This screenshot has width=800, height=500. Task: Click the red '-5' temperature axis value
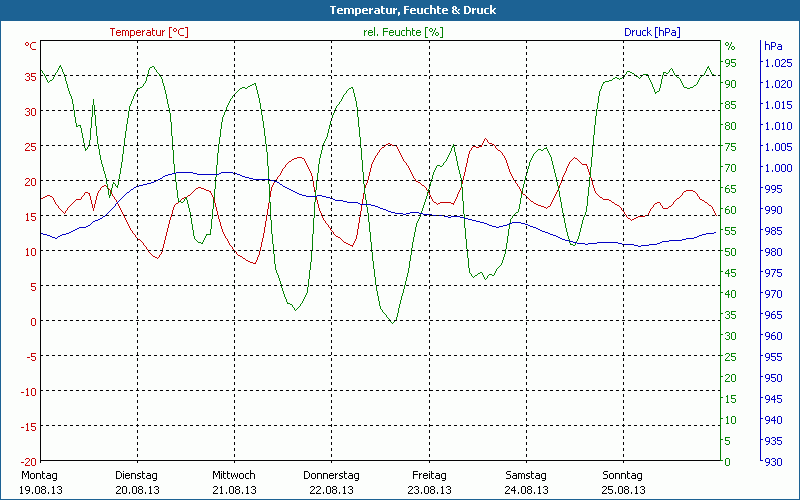pyautogui.click(x=31, y=357)
